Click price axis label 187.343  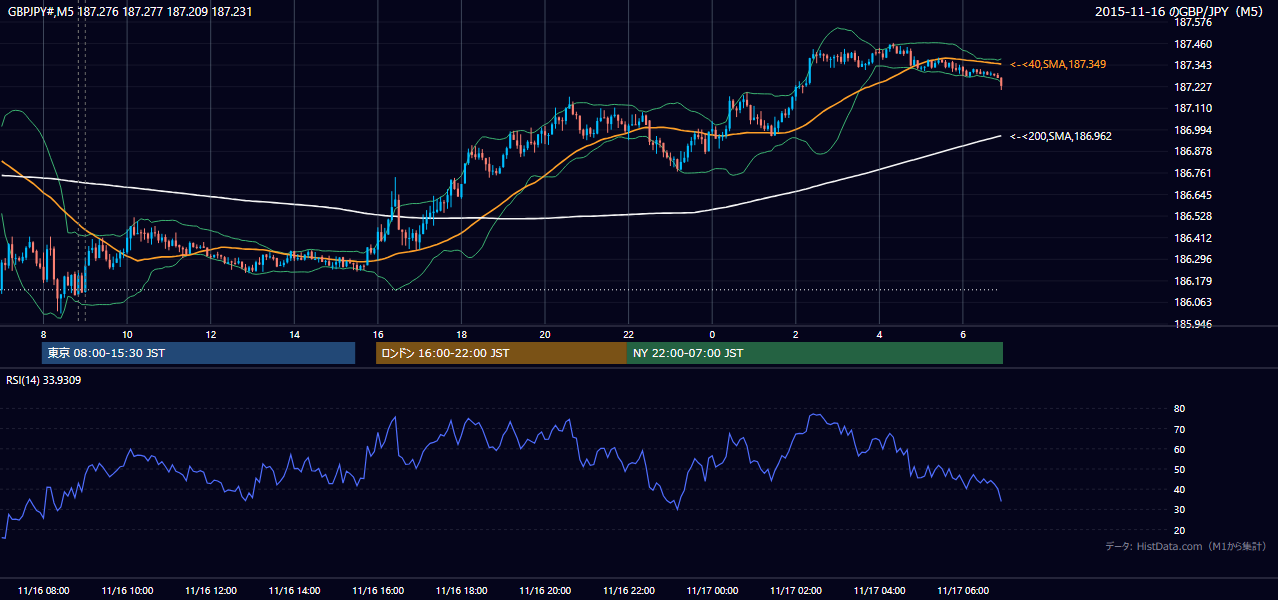(x=1194, y=65)
